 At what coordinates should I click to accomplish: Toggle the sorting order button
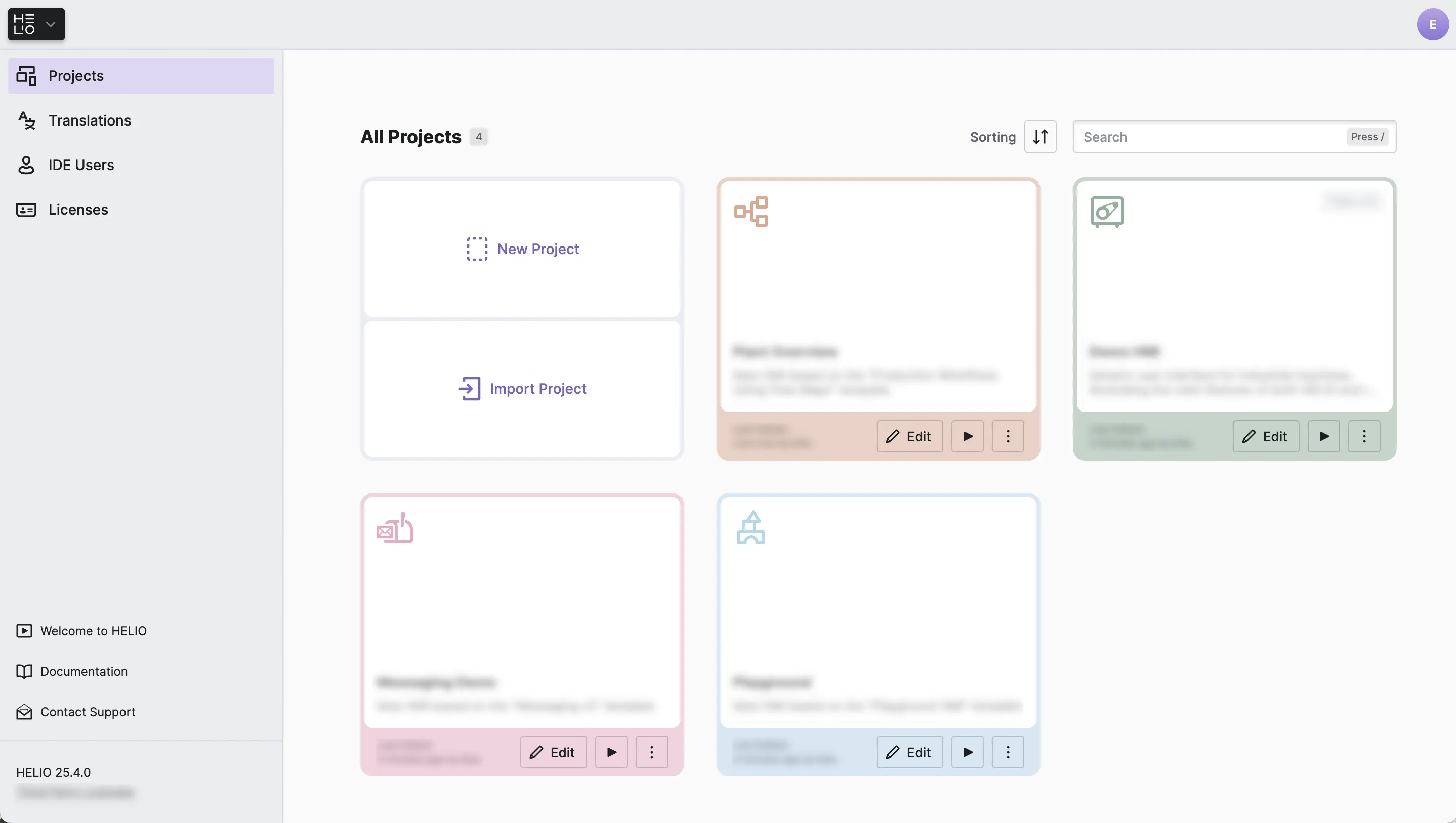pos(1039,137)
